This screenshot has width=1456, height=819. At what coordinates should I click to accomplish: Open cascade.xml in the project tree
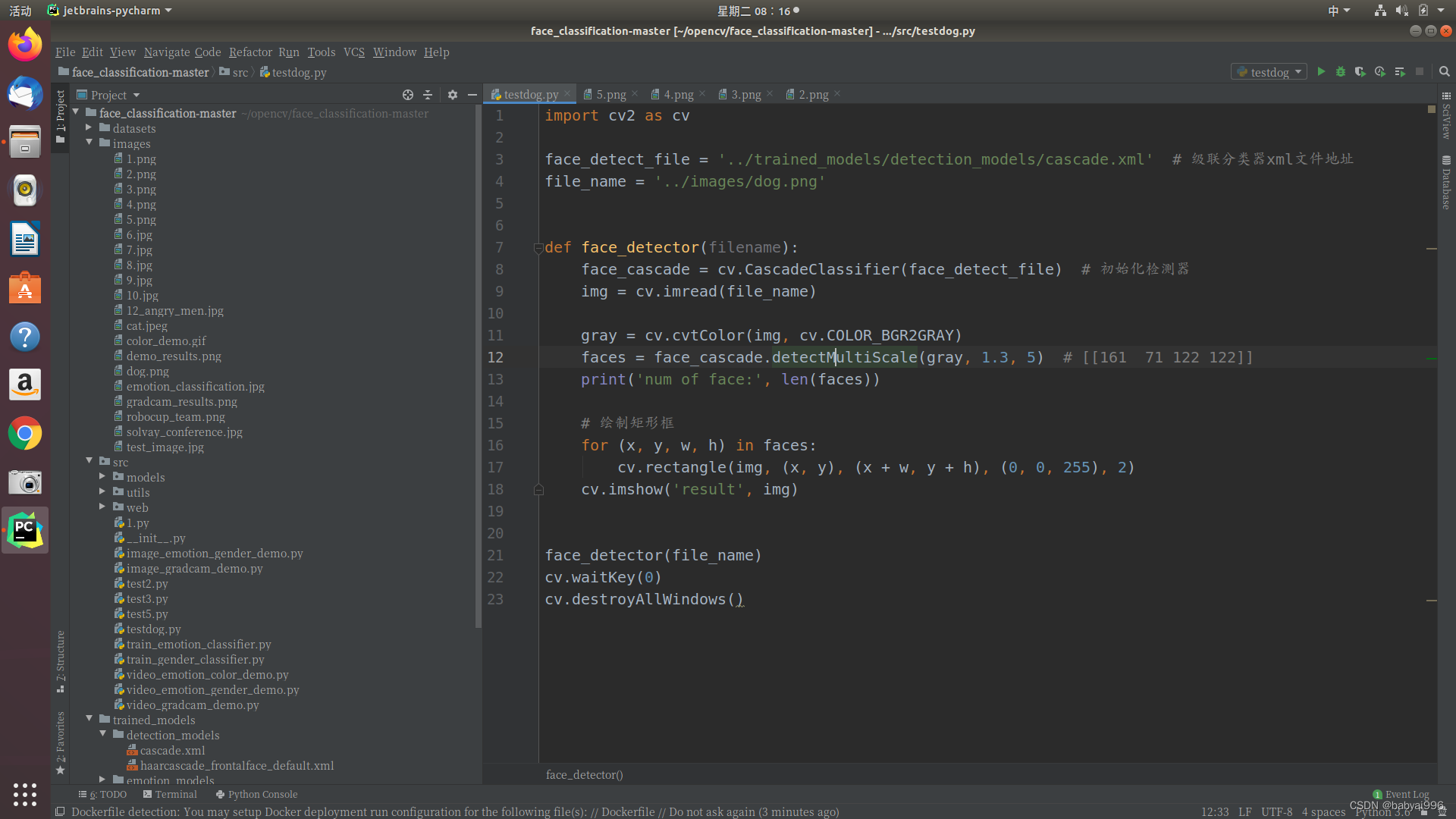pyautogui.click(x=172, y=750)
